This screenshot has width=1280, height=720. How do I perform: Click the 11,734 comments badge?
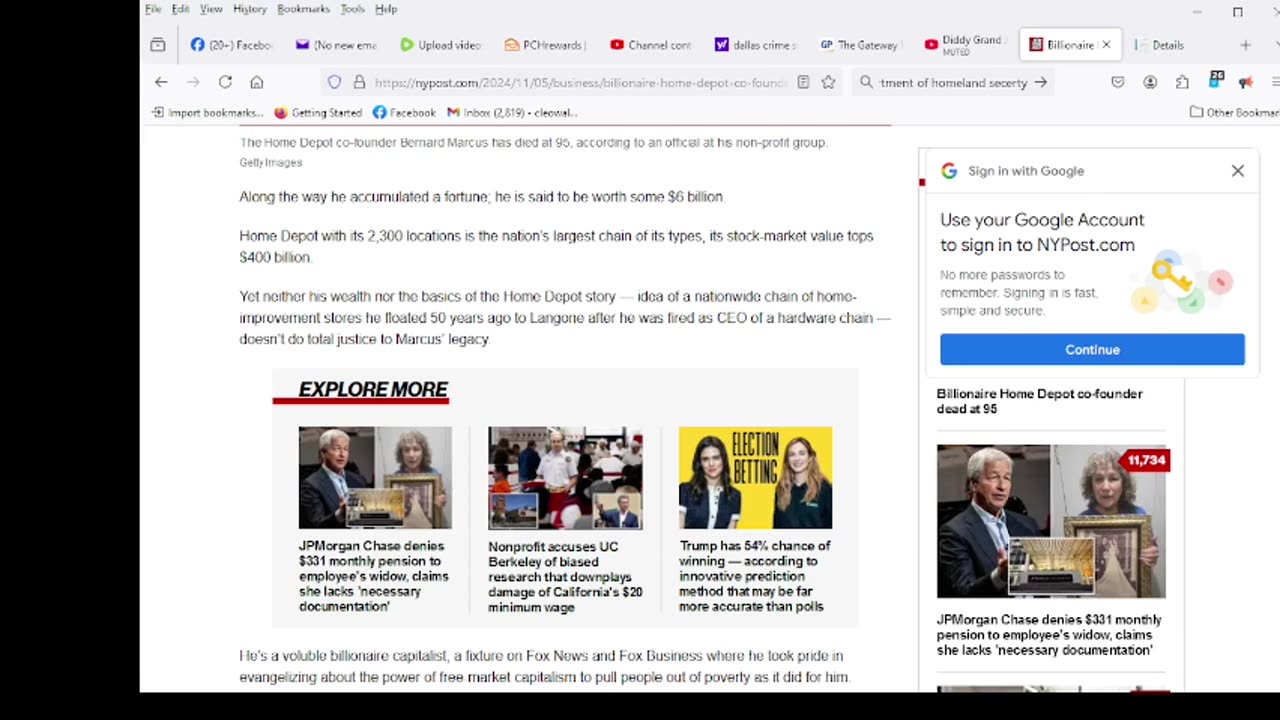[x=1145, y=460]
